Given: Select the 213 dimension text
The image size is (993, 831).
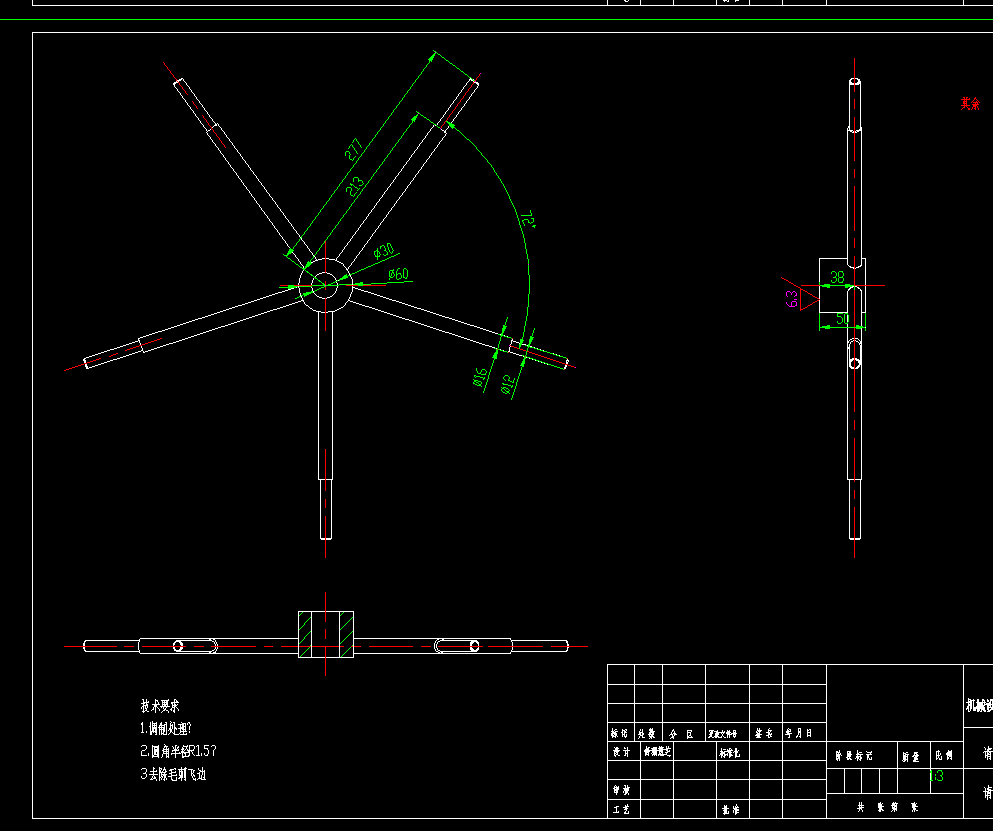Looking at the screenshot, I should pos(355,186).
